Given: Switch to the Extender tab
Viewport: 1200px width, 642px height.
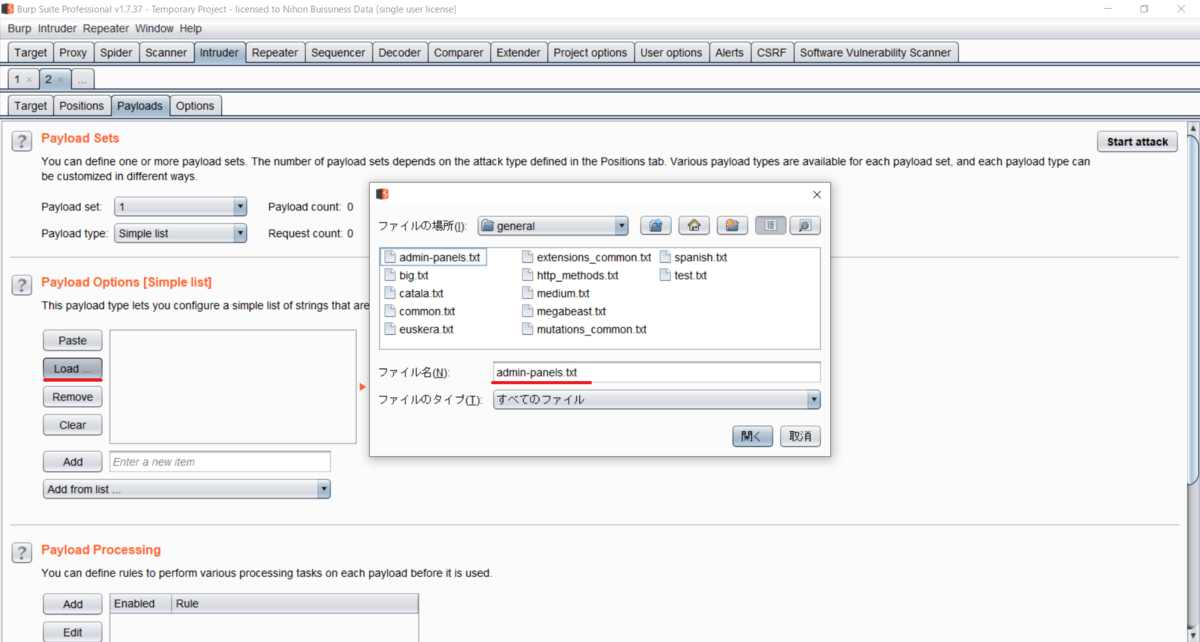Looking at the screenshot, I should 518,53.
